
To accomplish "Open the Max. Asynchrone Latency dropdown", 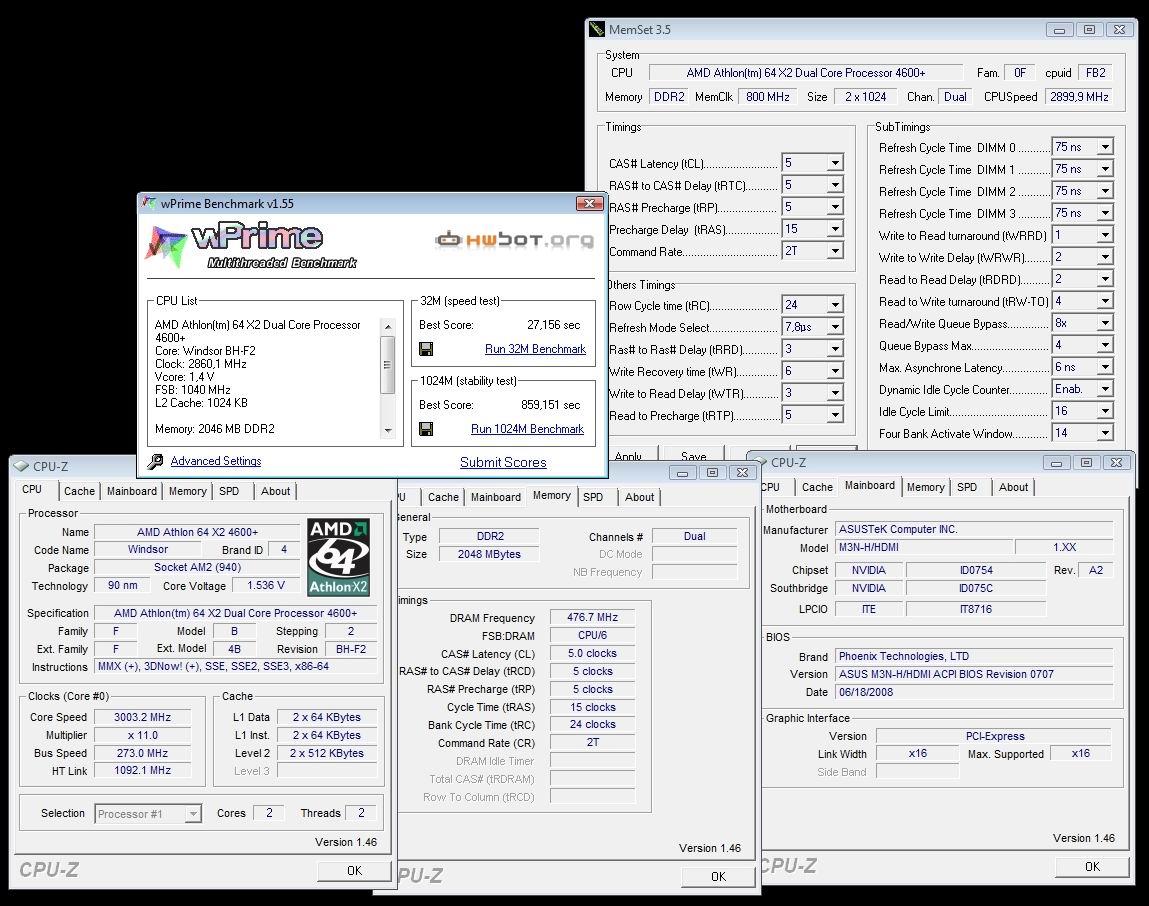I will coord(1105,367).
